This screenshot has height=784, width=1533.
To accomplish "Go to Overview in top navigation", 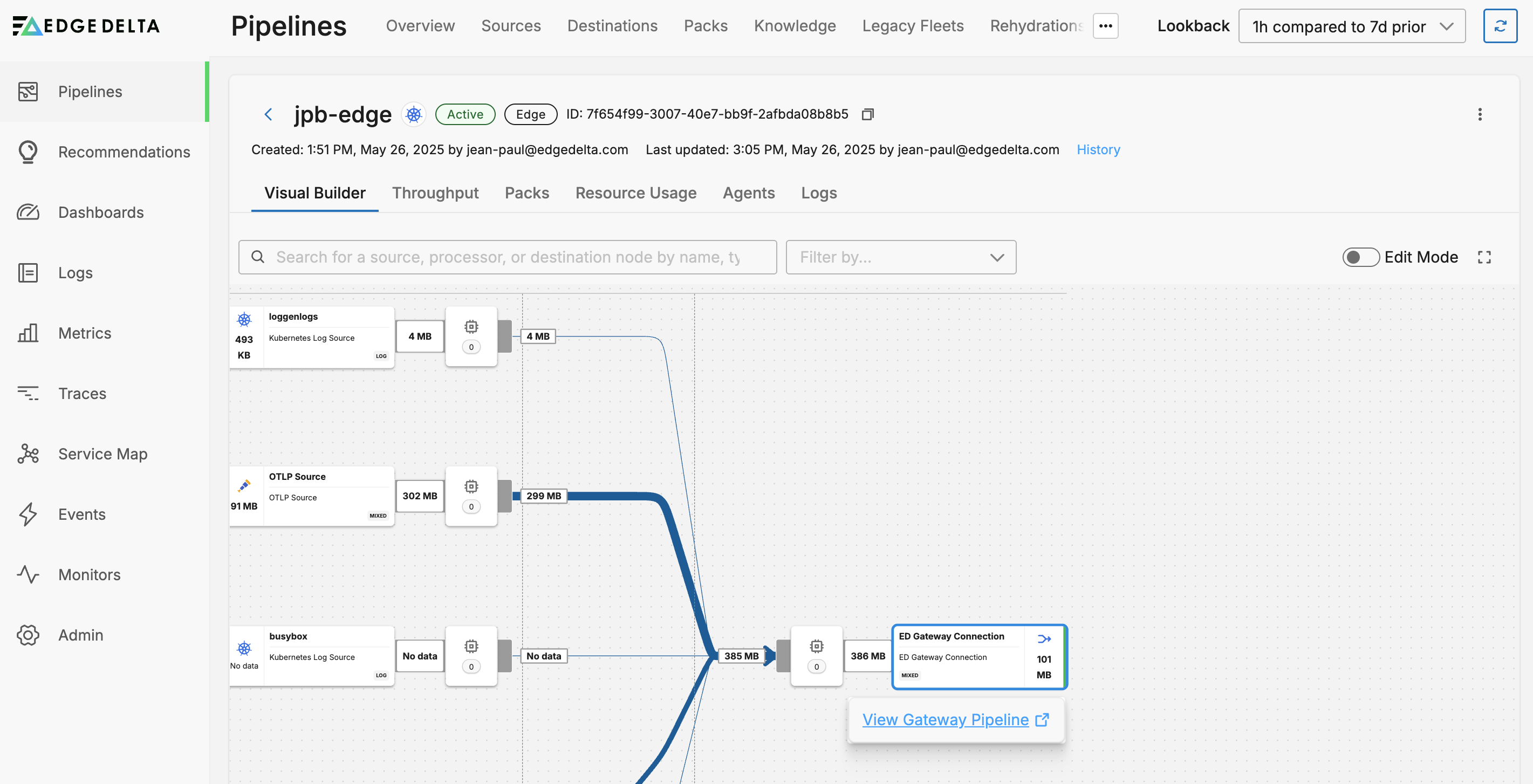I will (420, 26).
